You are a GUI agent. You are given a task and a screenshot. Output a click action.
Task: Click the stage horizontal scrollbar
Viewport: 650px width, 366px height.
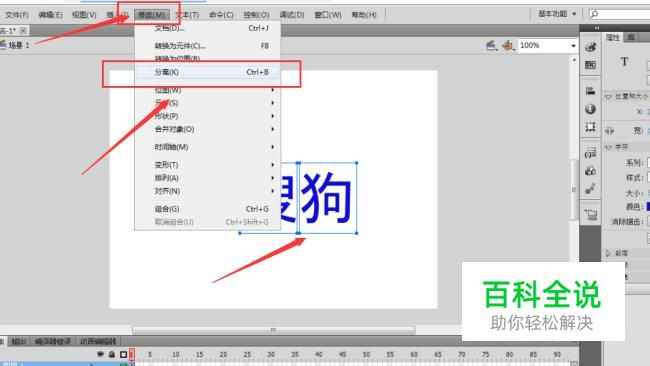pyautogui.click(x=274, y=330)
